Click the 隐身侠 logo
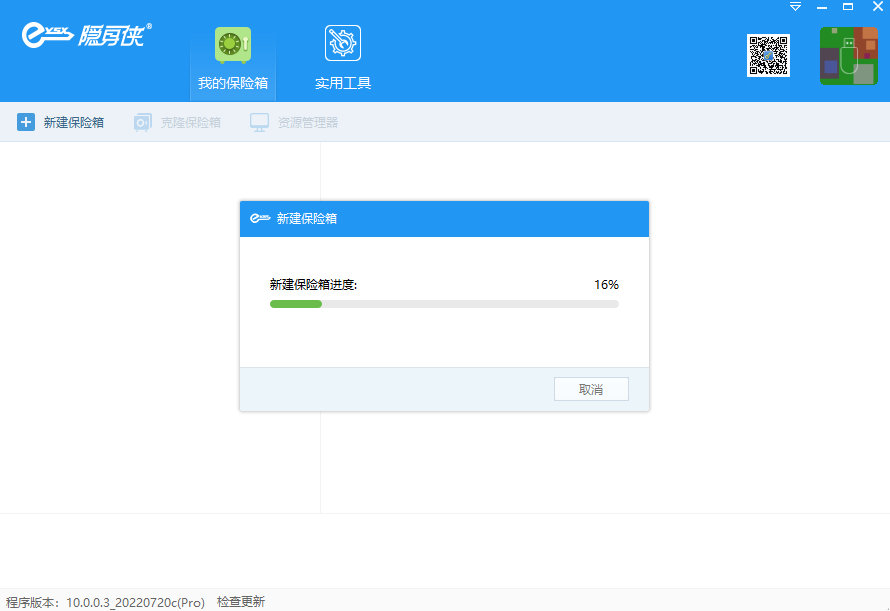 click(86, 35)
